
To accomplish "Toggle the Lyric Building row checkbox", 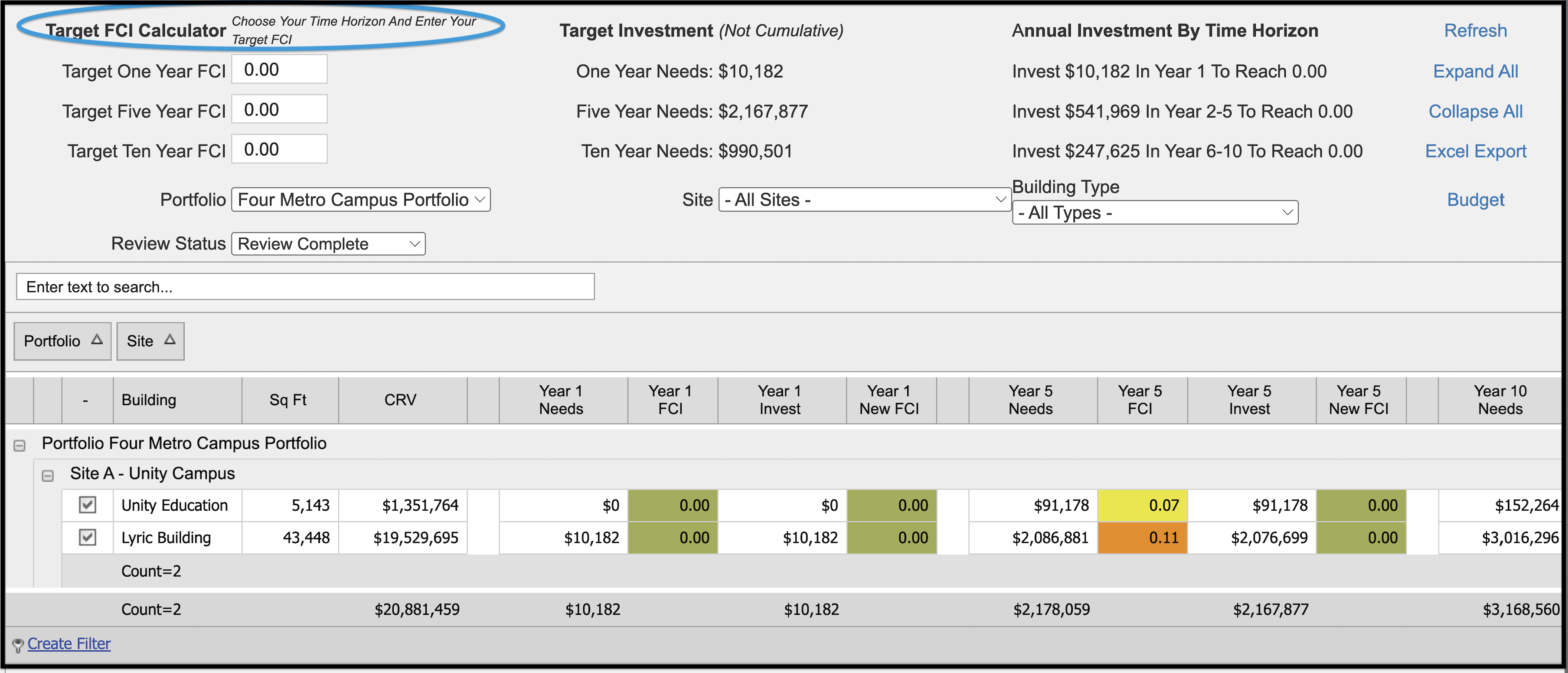I will (x=88, y=537).
